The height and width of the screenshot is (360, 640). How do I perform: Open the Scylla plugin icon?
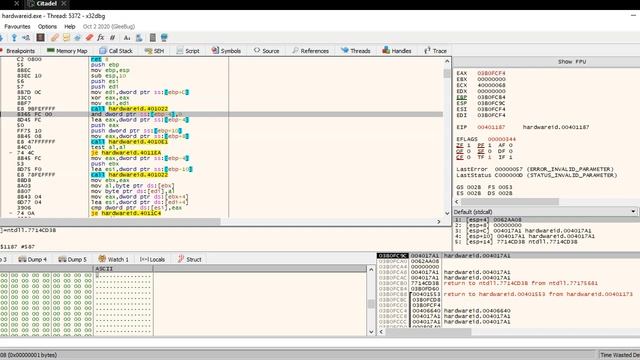click(40, 38)
